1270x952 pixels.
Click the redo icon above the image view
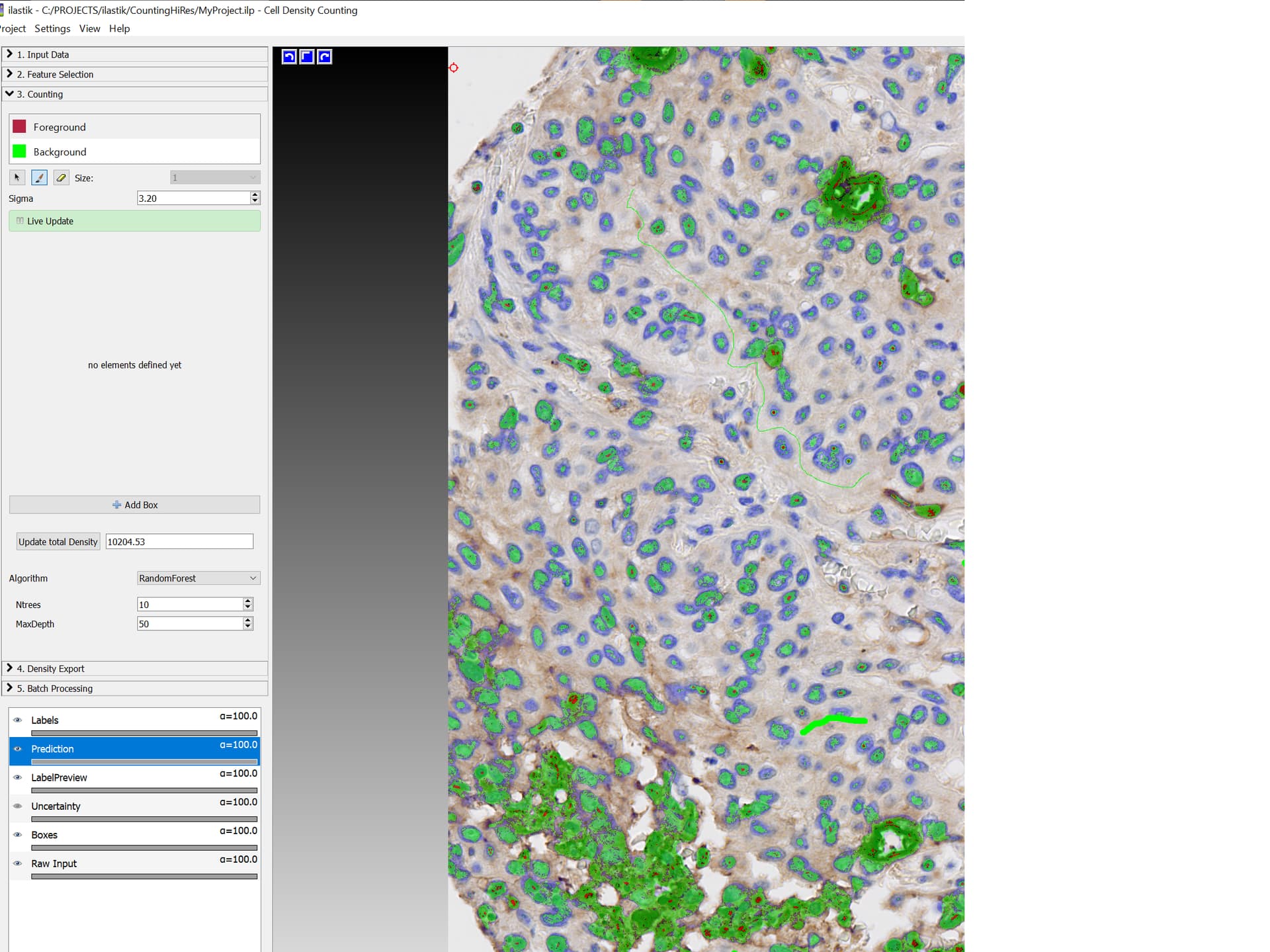(323, 56)
